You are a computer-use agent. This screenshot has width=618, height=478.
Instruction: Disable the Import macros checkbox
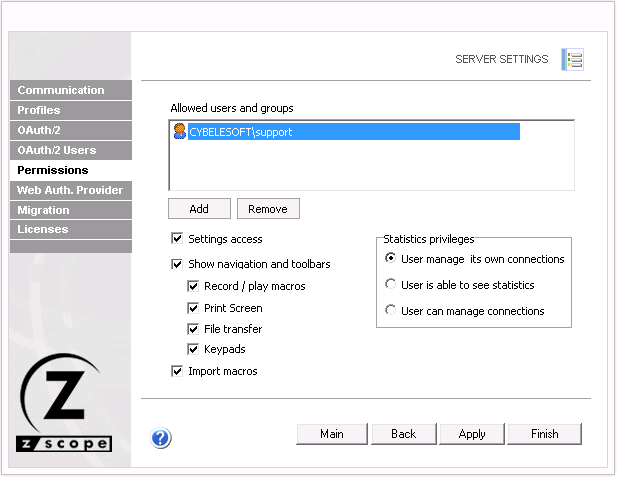[177, 371]
